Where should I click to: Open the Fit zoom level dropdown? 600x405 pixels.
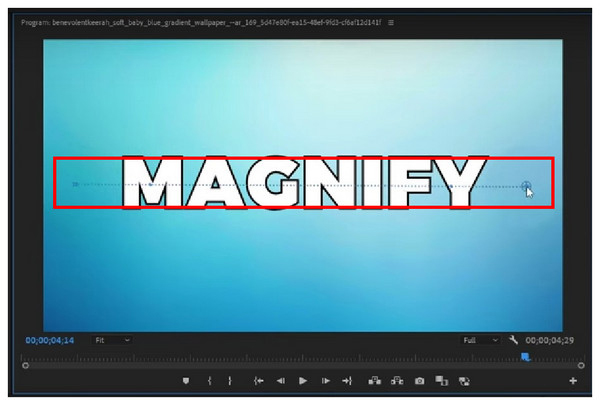(112, 340)
